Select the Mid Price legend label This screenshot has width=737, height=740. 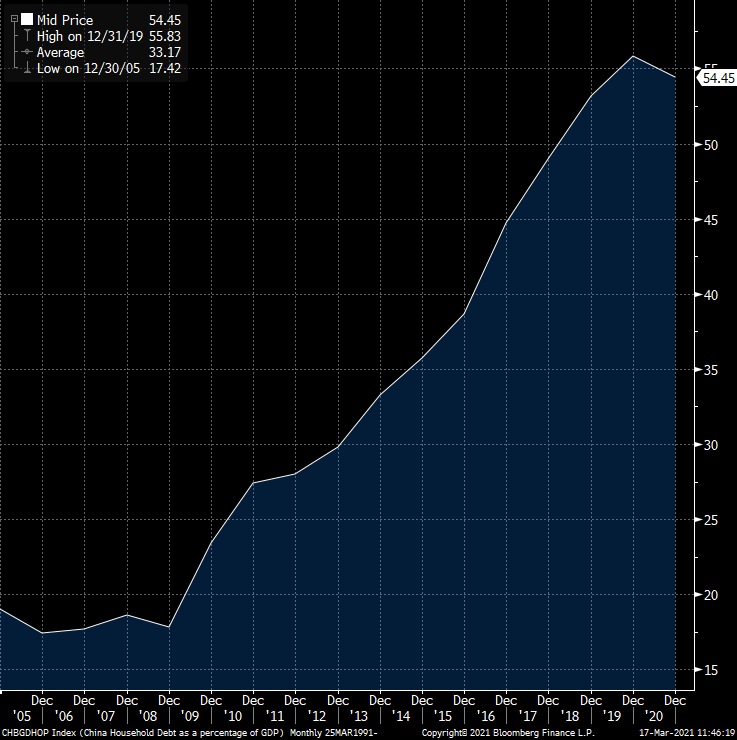[x=65, y=20]
